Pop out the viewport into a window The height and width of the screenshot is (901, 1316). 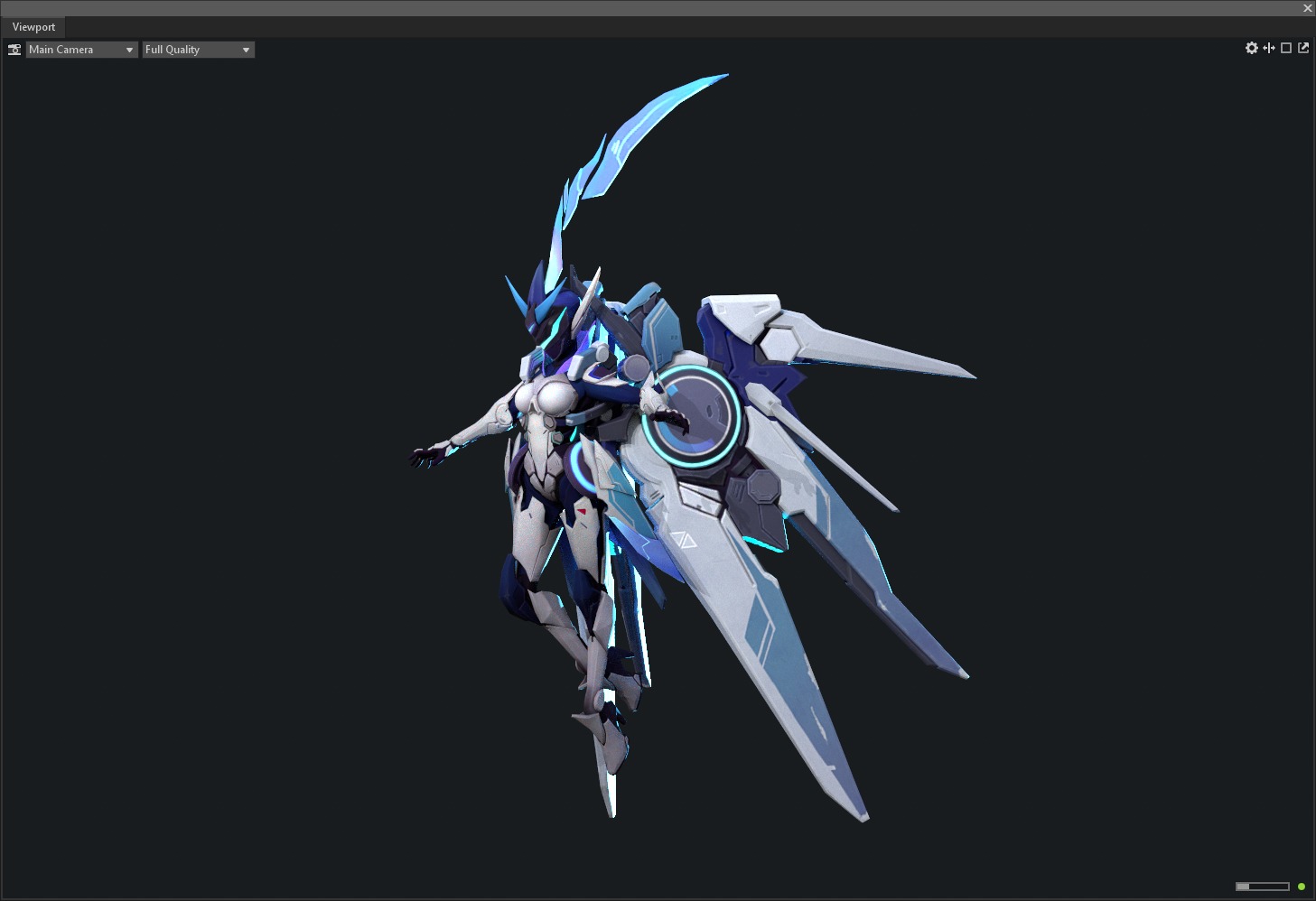click(1303, 48)
